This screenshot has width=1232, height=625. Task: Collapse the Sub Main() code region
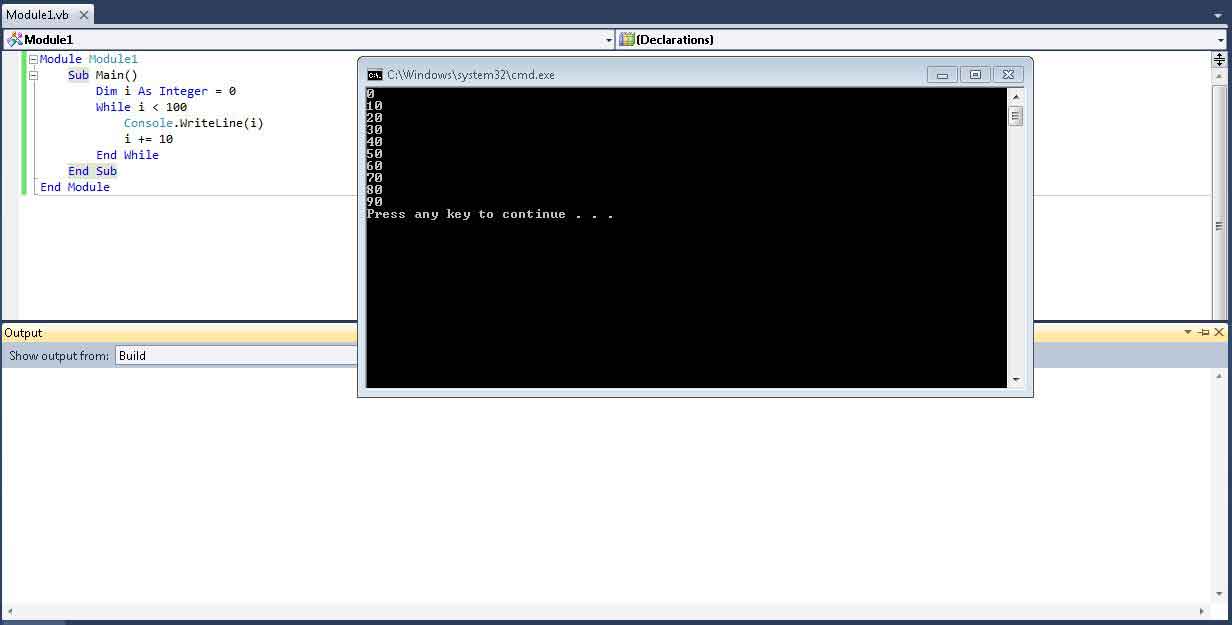point(33,76)
